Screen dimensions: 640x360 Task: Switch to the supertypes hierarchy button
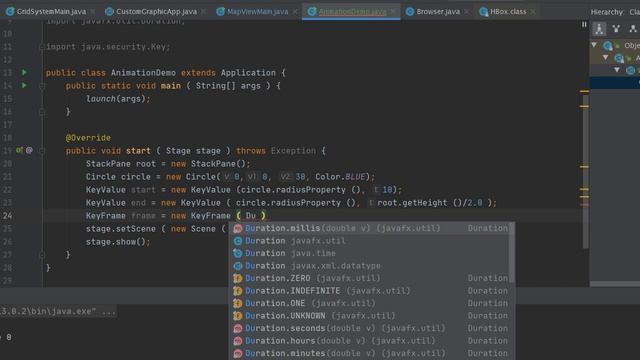(616, 29)
